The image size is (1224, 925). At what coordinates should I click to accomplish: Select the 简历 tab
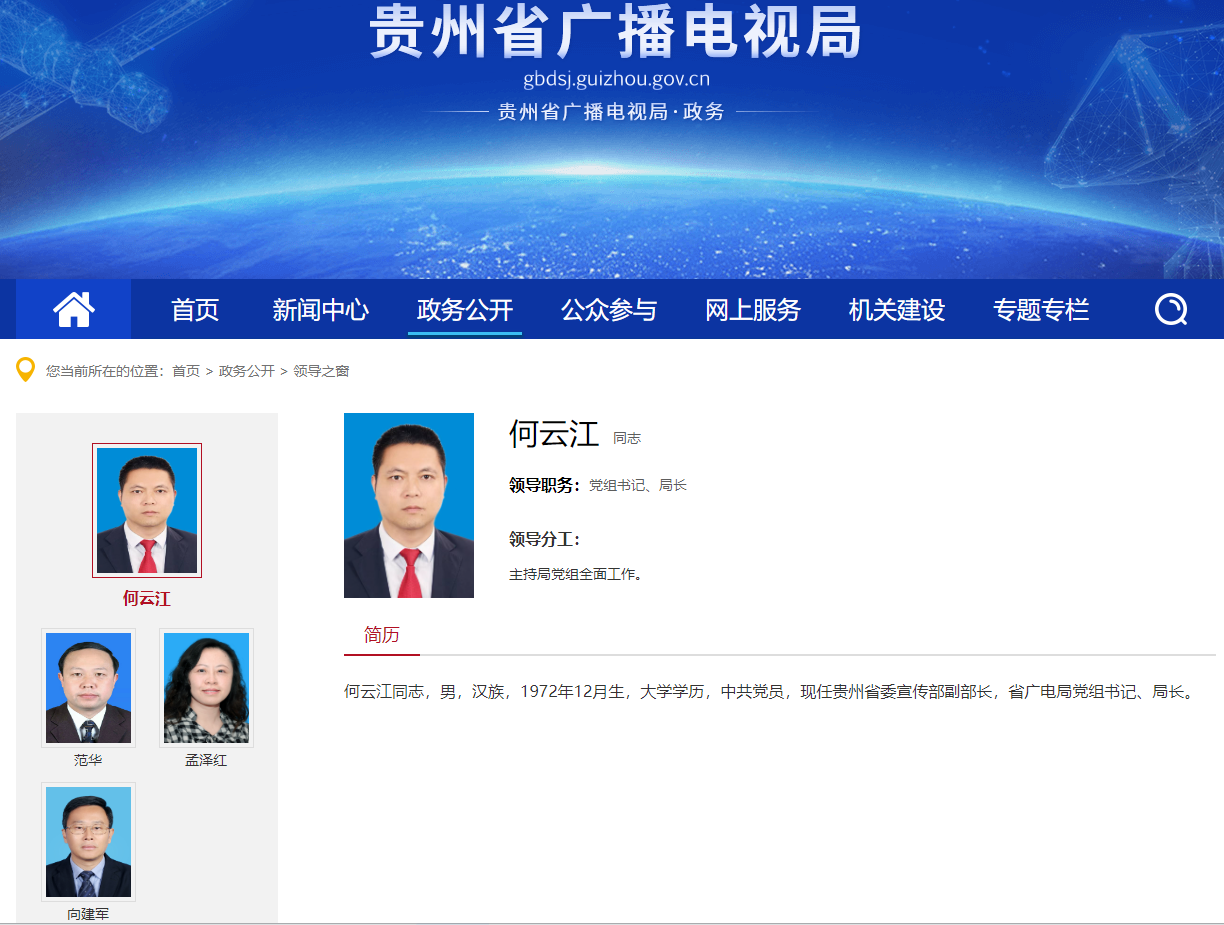[382, 635]
